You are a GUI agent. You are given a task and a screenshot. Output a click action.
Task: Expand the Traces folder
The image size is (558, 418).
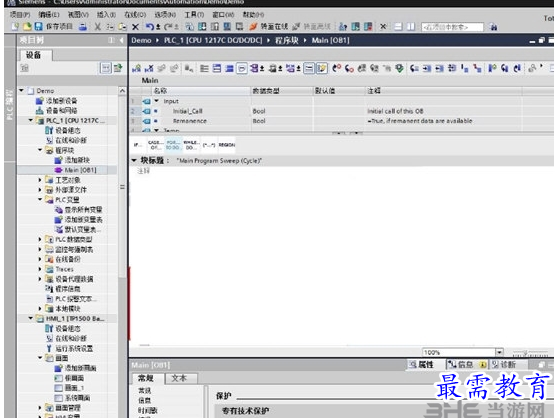pyautogui.click(x=40, y=269)
